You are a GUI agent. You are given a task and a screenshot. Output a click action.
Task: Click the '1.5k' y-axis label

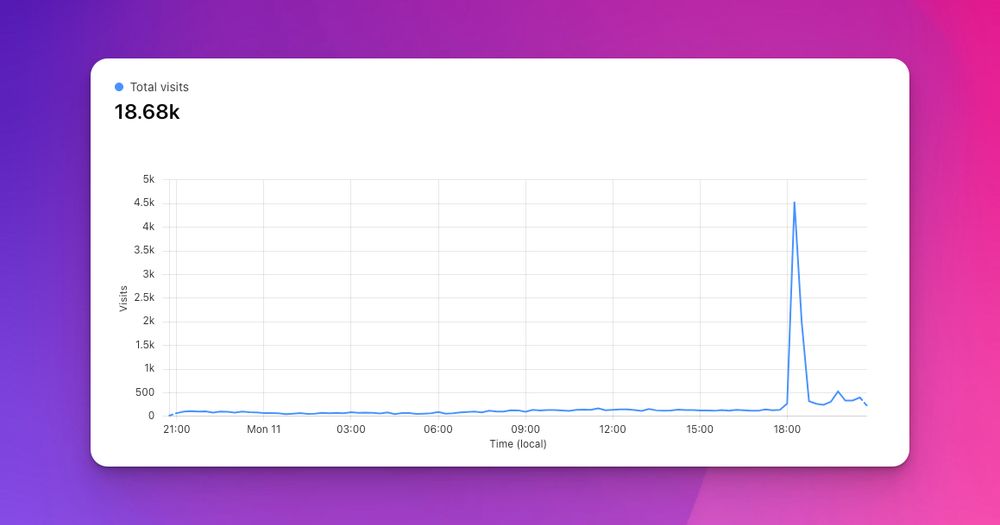tap(144, 344)
